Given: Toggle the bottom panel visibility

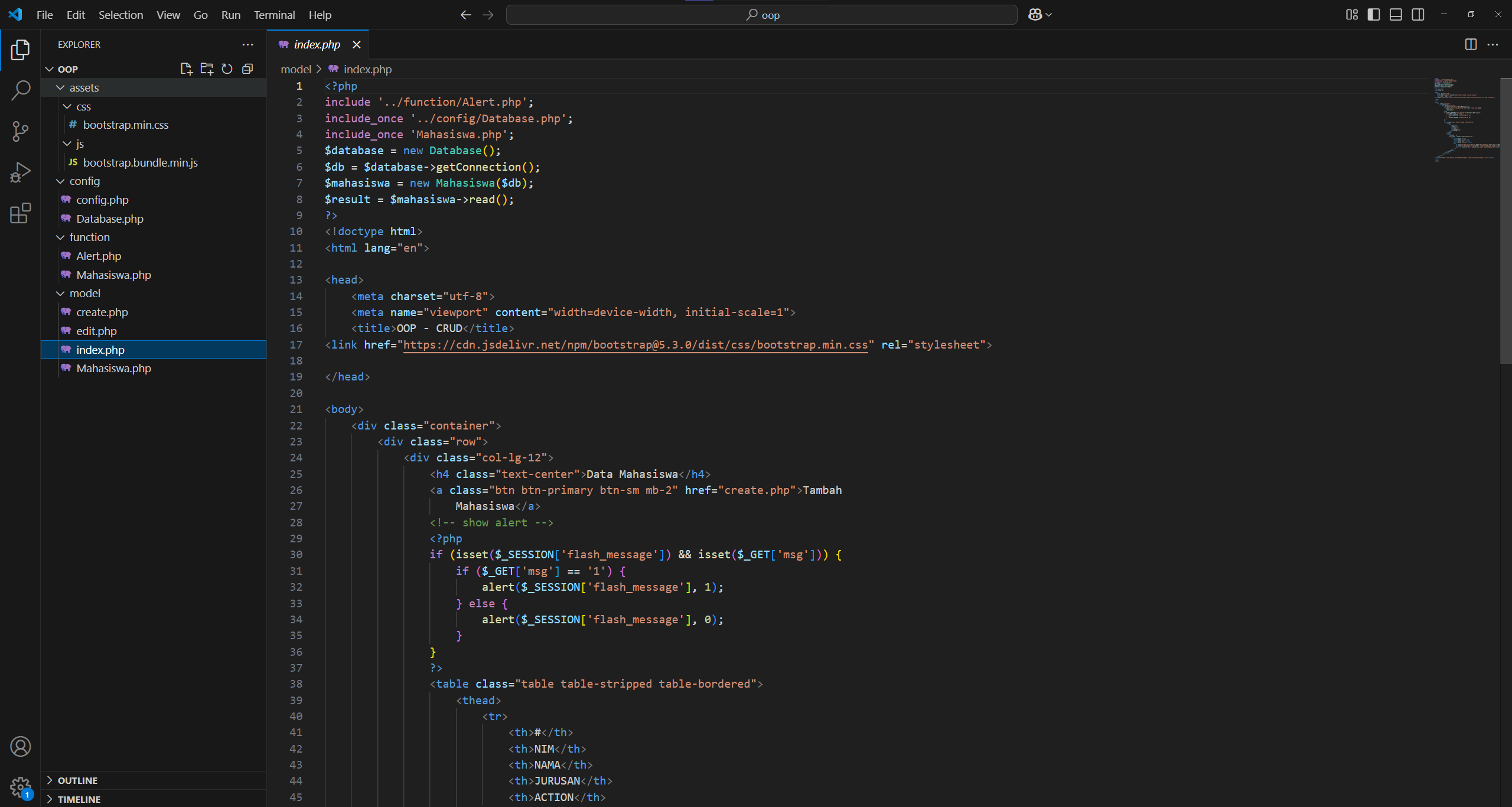Looking at the screenshot, I should coord(1396,15).
